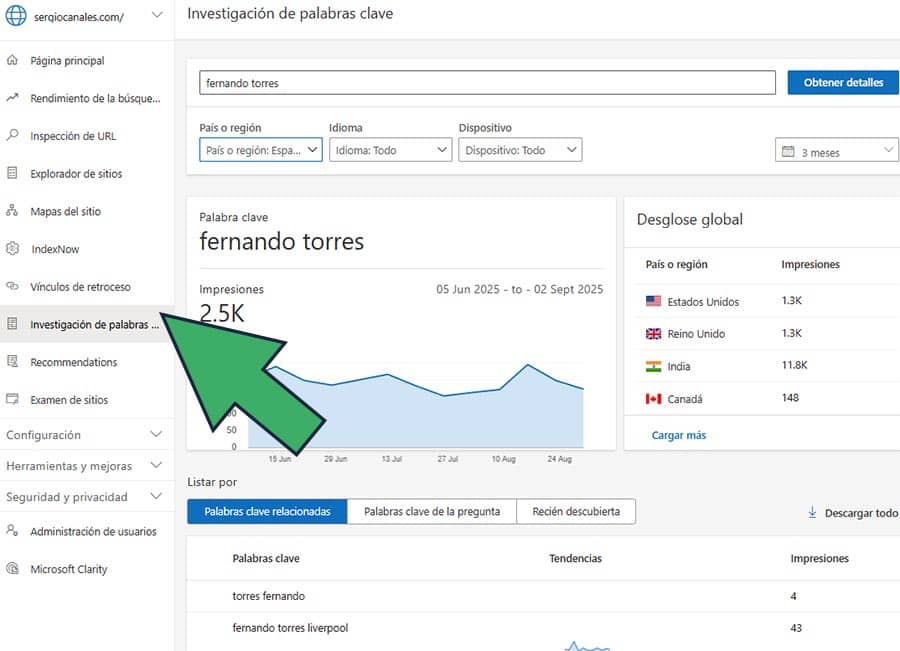
Task: Click Cargar más under the country list
Action: [x=679, y=435]
